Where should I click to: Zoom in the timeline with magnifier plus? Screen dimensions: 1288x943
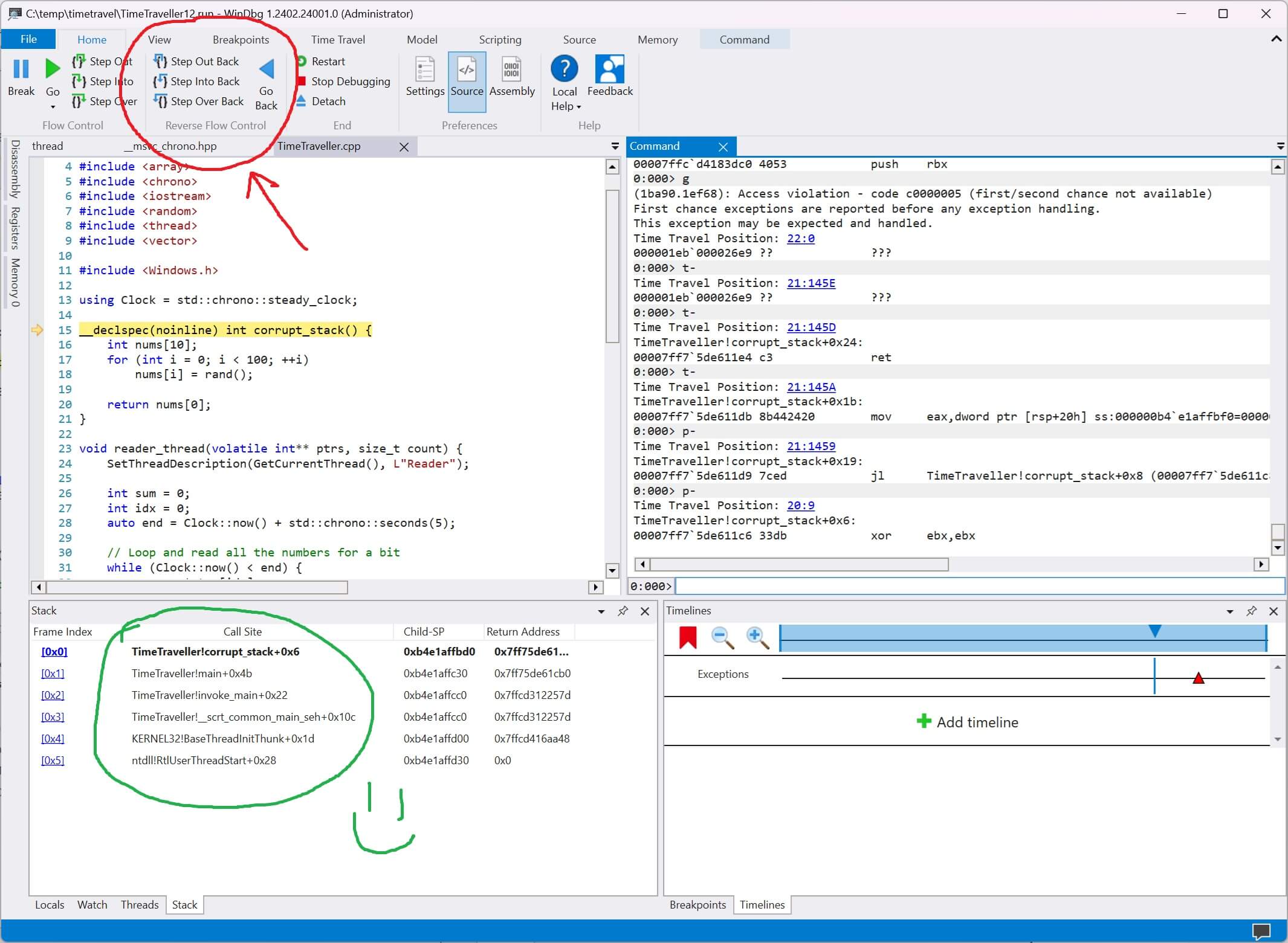[757, 637]
